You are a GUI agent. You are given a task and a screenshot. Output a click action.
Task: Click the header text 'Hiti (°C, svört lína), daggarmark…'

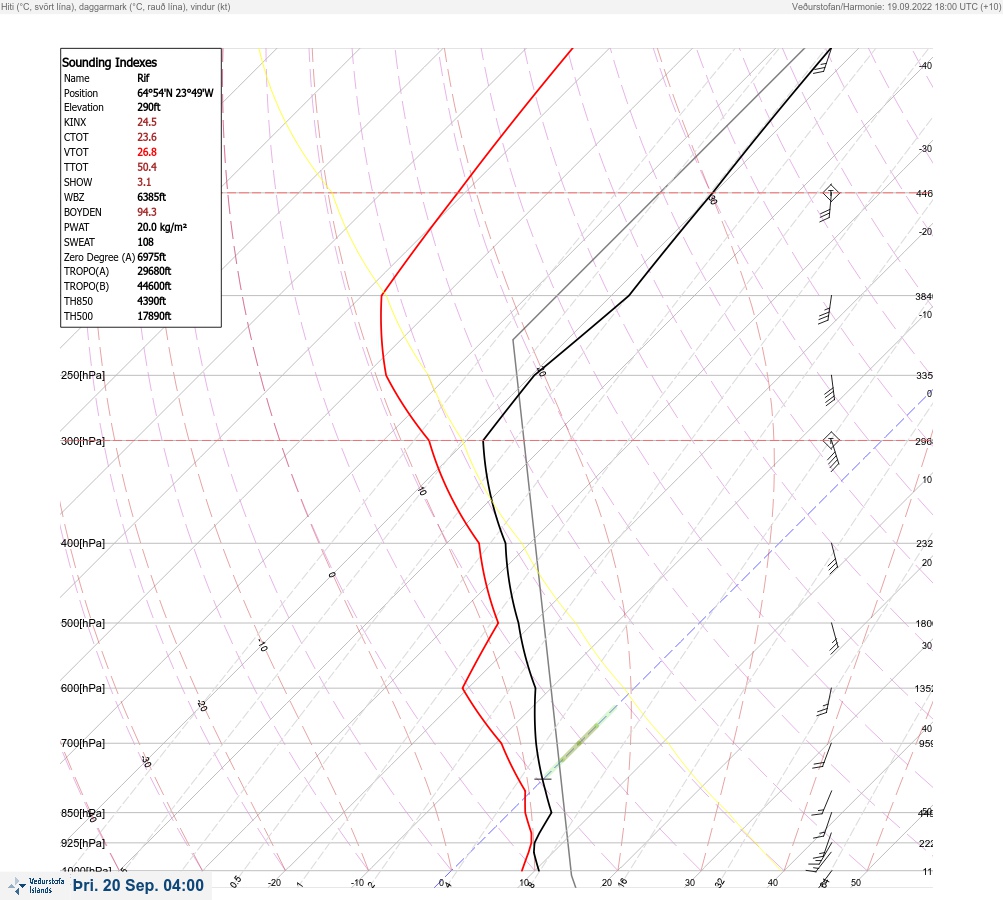pyautogui.click(x=116, y=7)
